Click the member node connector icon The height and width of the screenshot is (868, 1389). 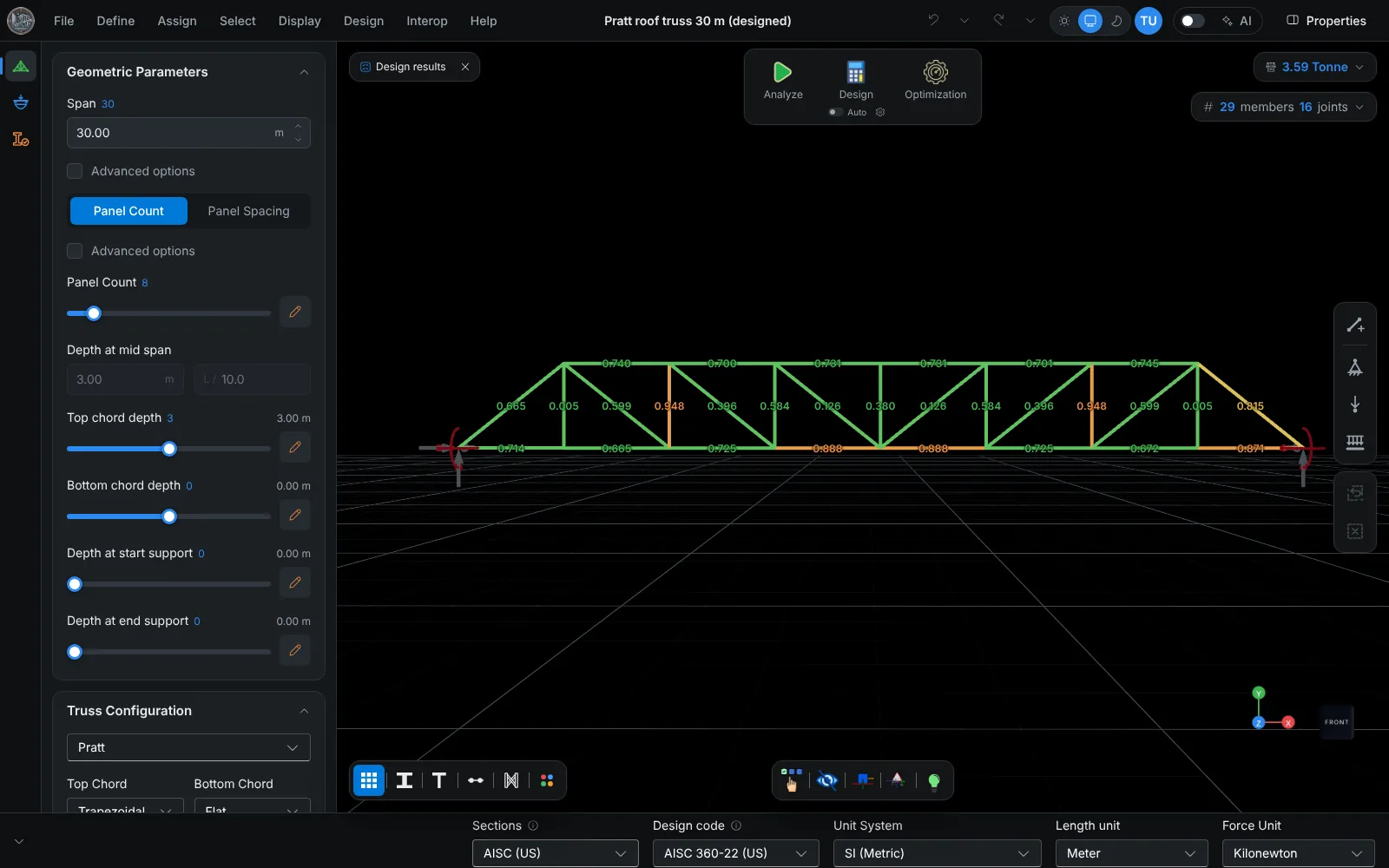click(476, 780)
